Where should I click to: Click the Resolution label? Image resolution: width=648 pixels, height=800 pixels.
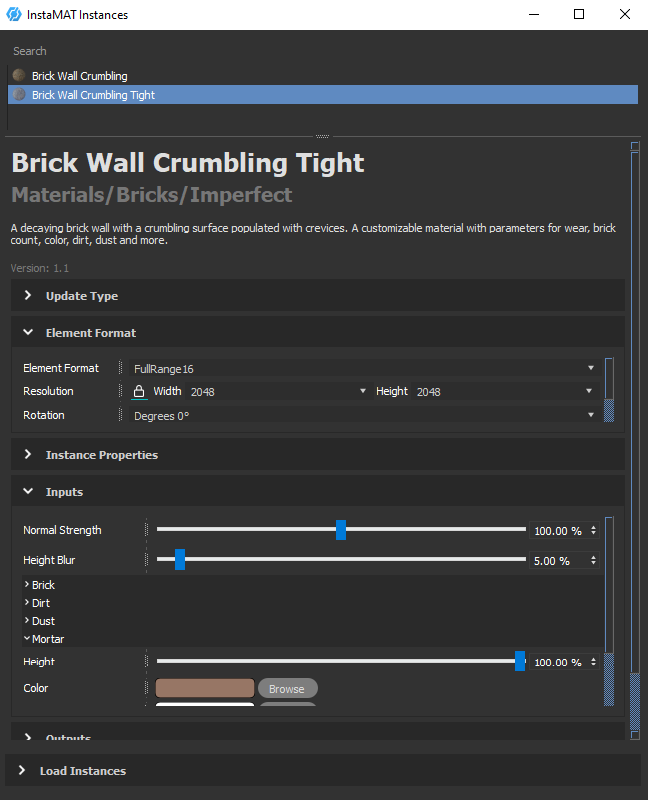pos(48,391)
